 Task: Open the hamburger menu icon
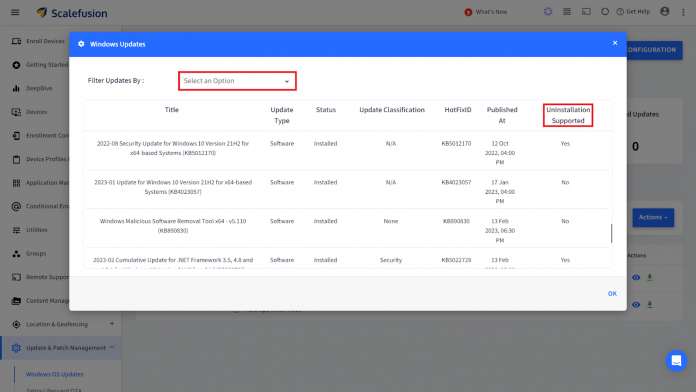(x=15, y=12)
